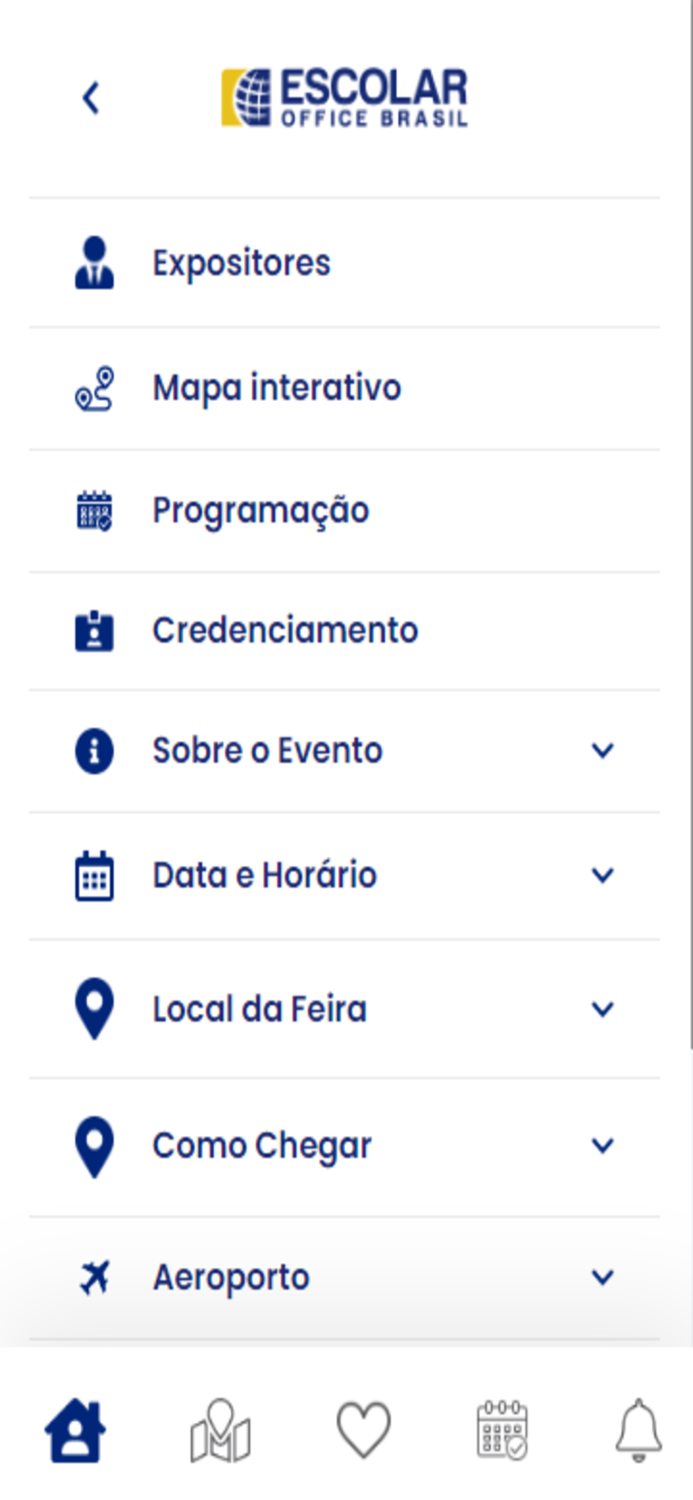Expand the Aeroporto section
Screen dimensions: 693x1500
click(602, 1276)
